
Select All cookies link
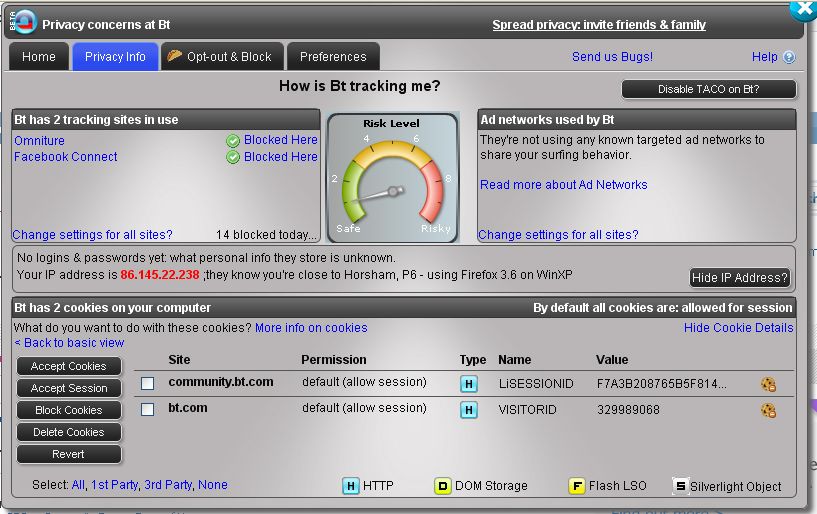78,485
